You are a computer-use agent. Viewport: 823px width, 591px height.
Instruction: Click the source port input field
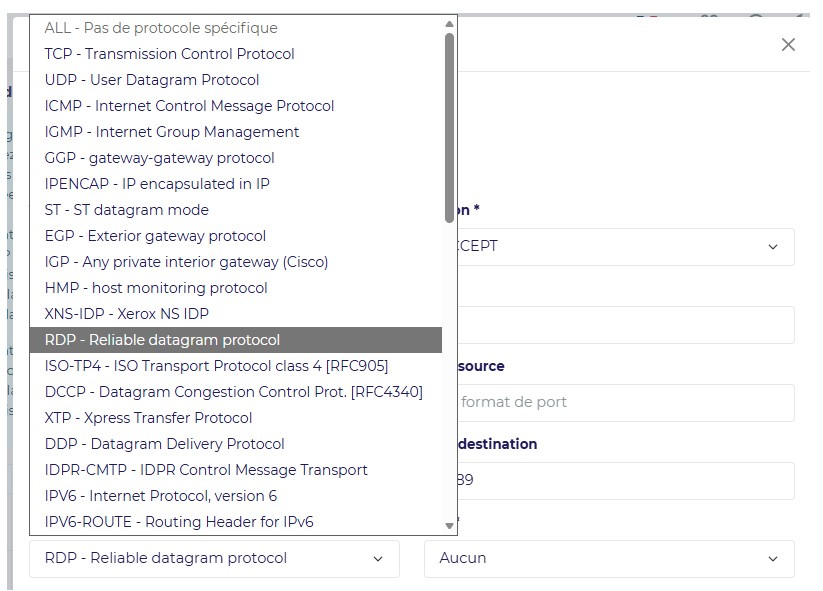point(625,403)
